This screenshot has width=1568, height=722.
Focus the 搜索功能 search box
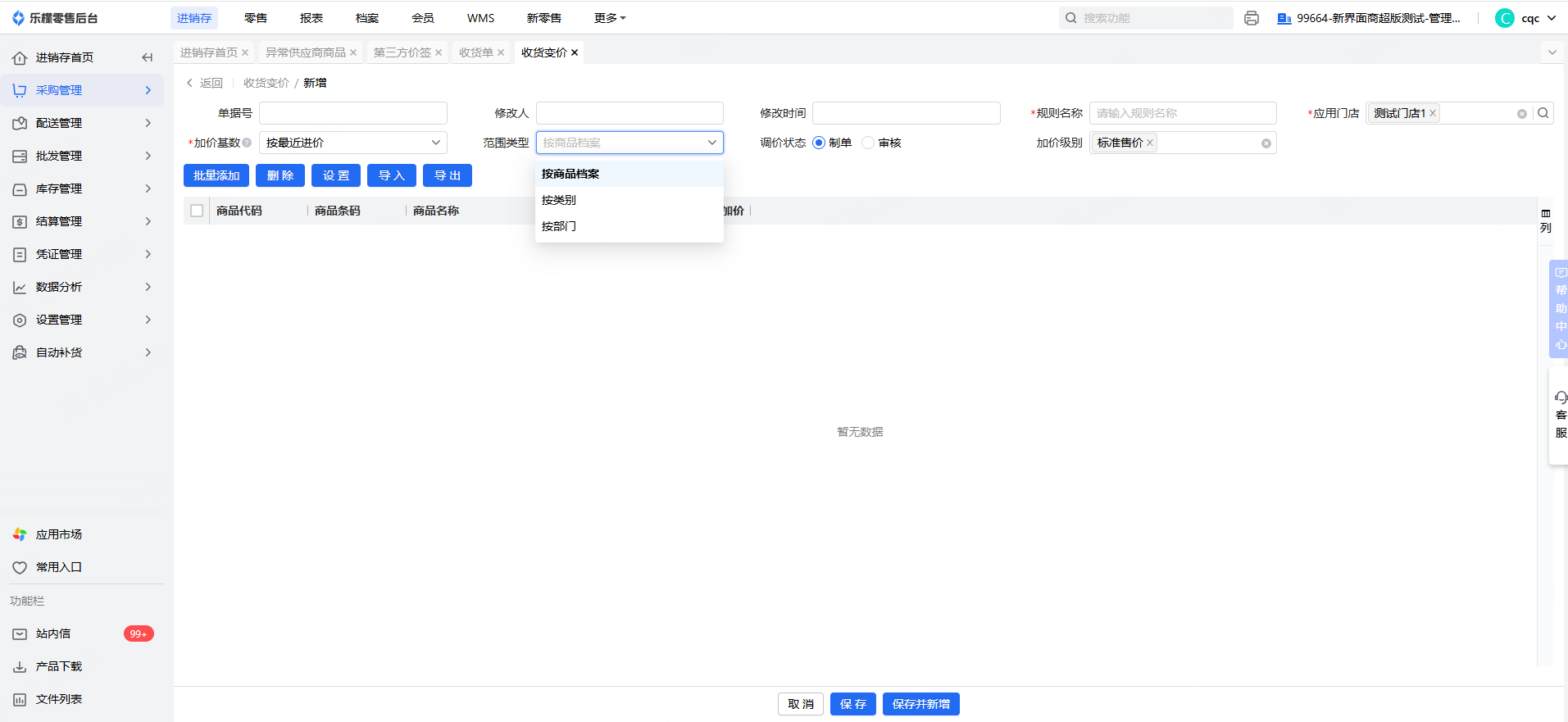tap(1146, 18)
